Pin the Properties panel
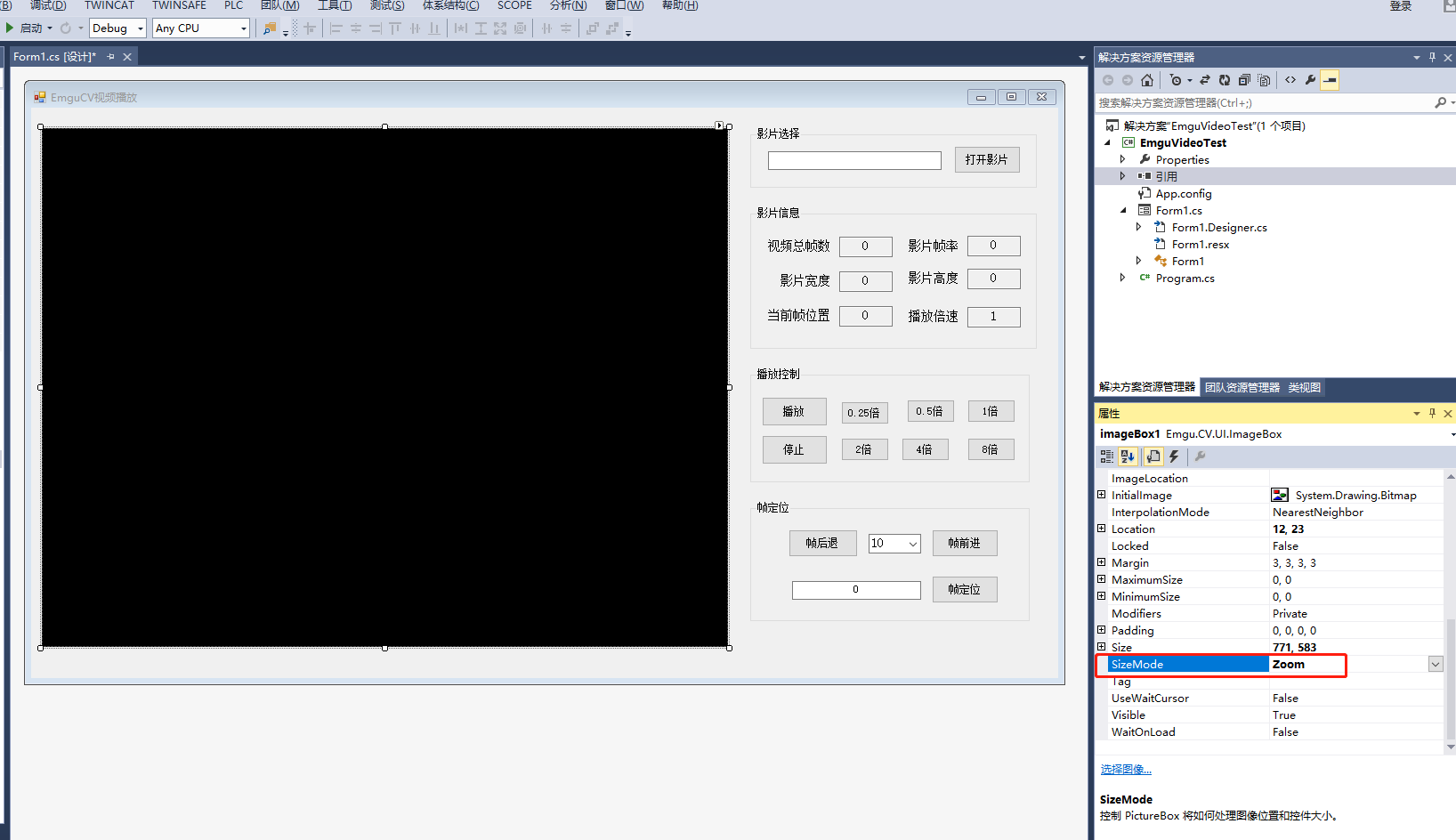The width and height of the screenshot is (1456, 840). 1432,413
